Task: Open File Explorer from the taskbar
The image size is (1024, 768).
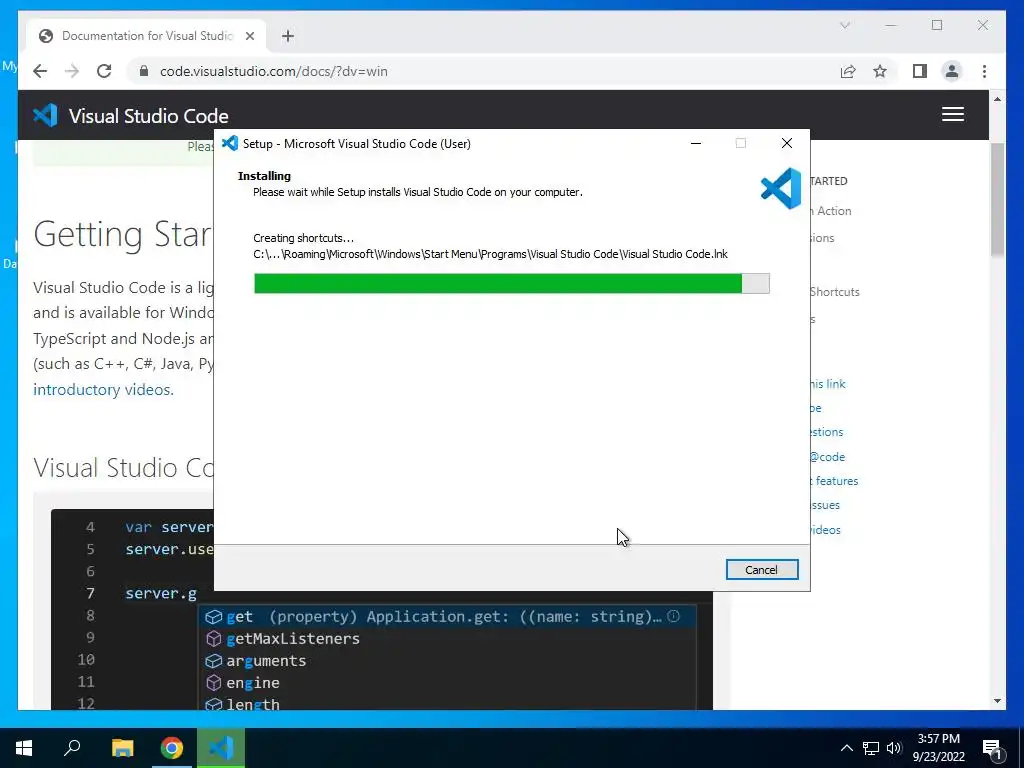Action: (x=122, y=748)
